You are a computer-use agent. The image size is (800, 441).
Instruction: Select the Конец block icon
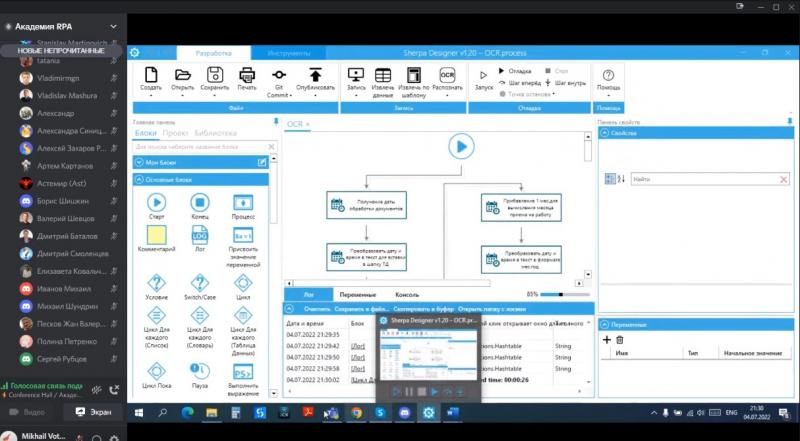click(x=199, y=203)
